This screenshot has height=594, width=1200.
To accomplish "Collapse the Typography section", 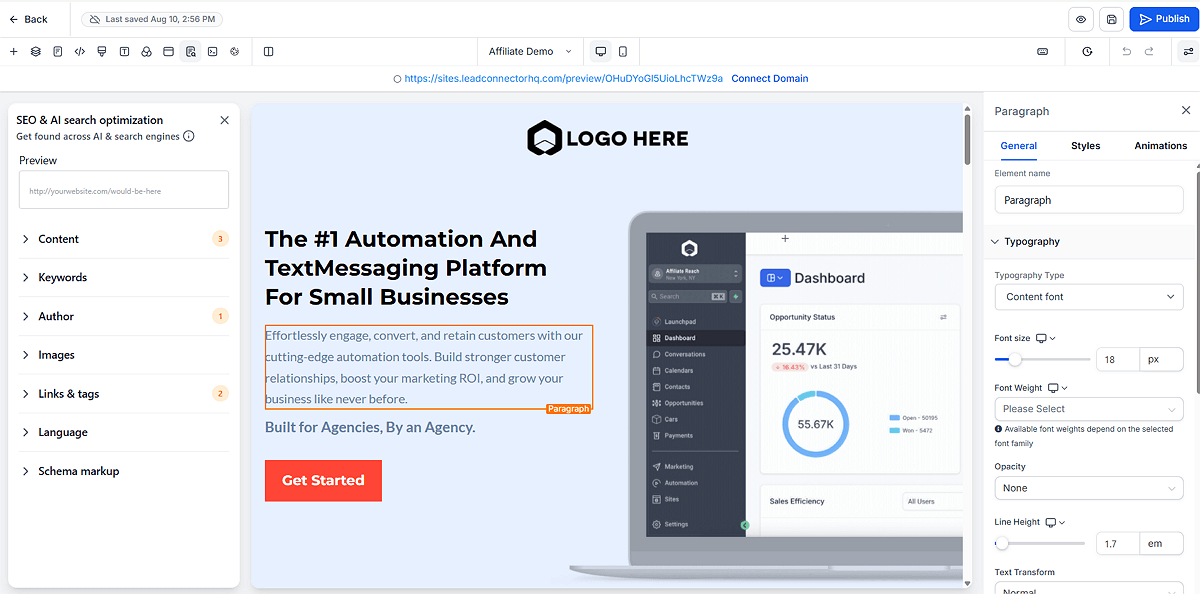I will pos(1092,241).
